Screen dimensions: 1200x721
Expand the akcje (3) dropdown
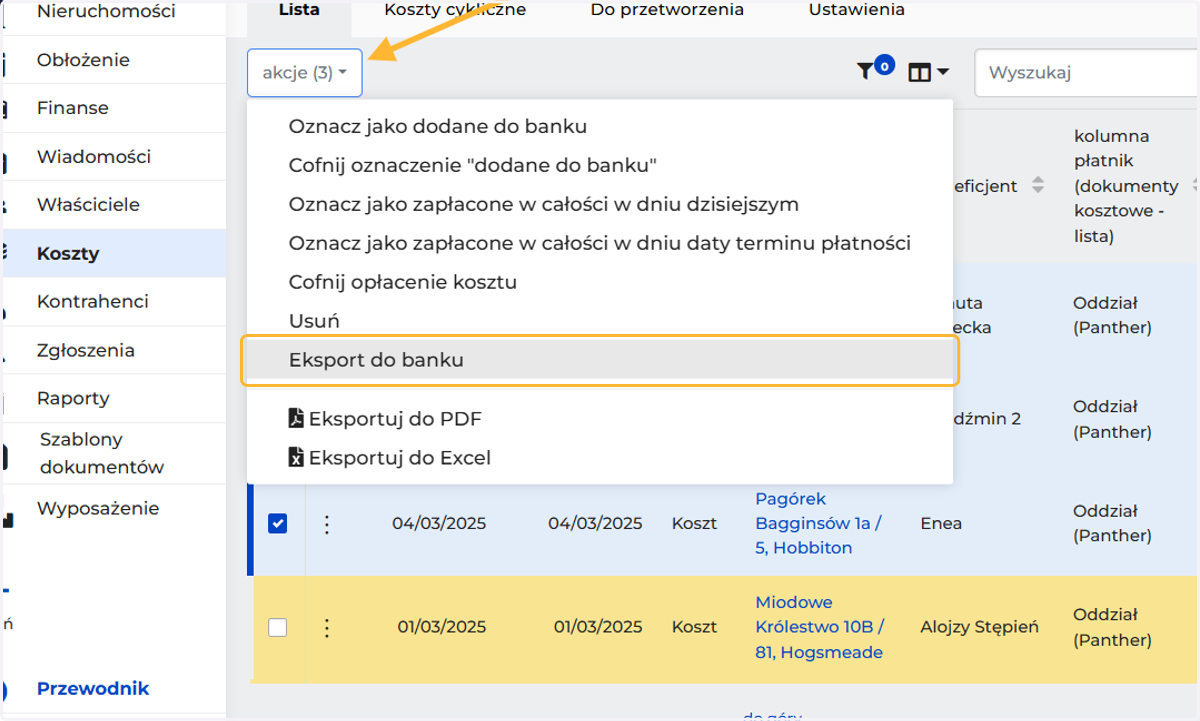(305, 72)
